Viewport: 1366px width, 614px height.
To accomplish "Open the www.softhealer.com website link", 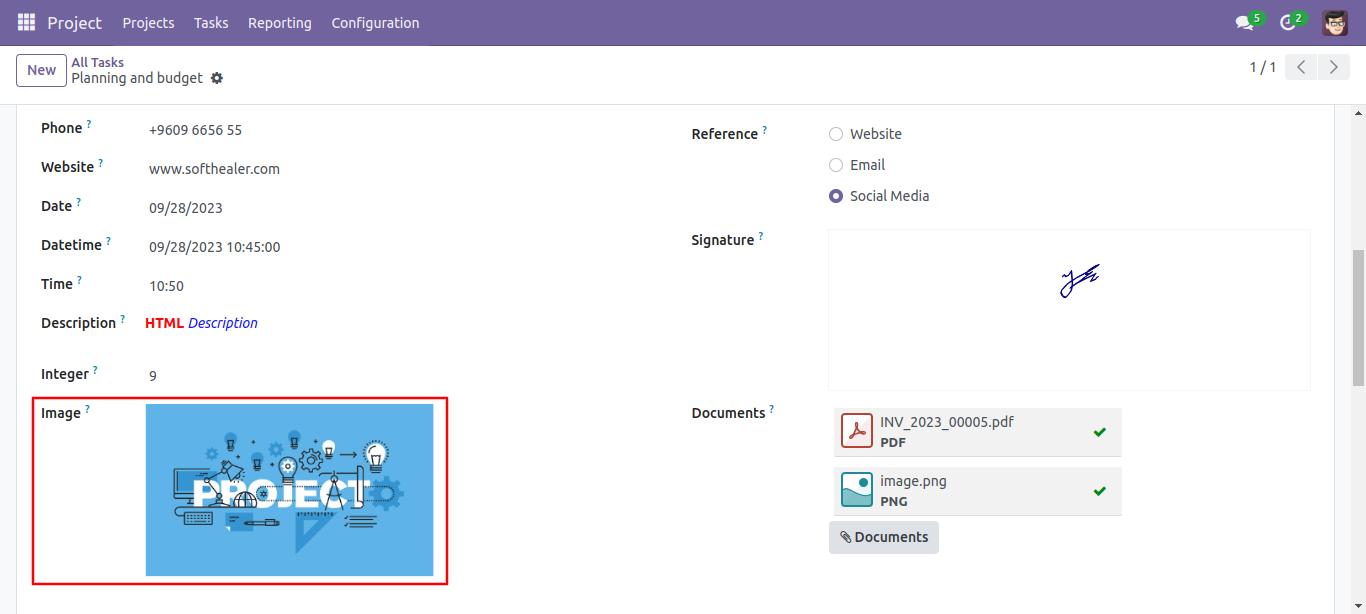I will pos(214,169).
